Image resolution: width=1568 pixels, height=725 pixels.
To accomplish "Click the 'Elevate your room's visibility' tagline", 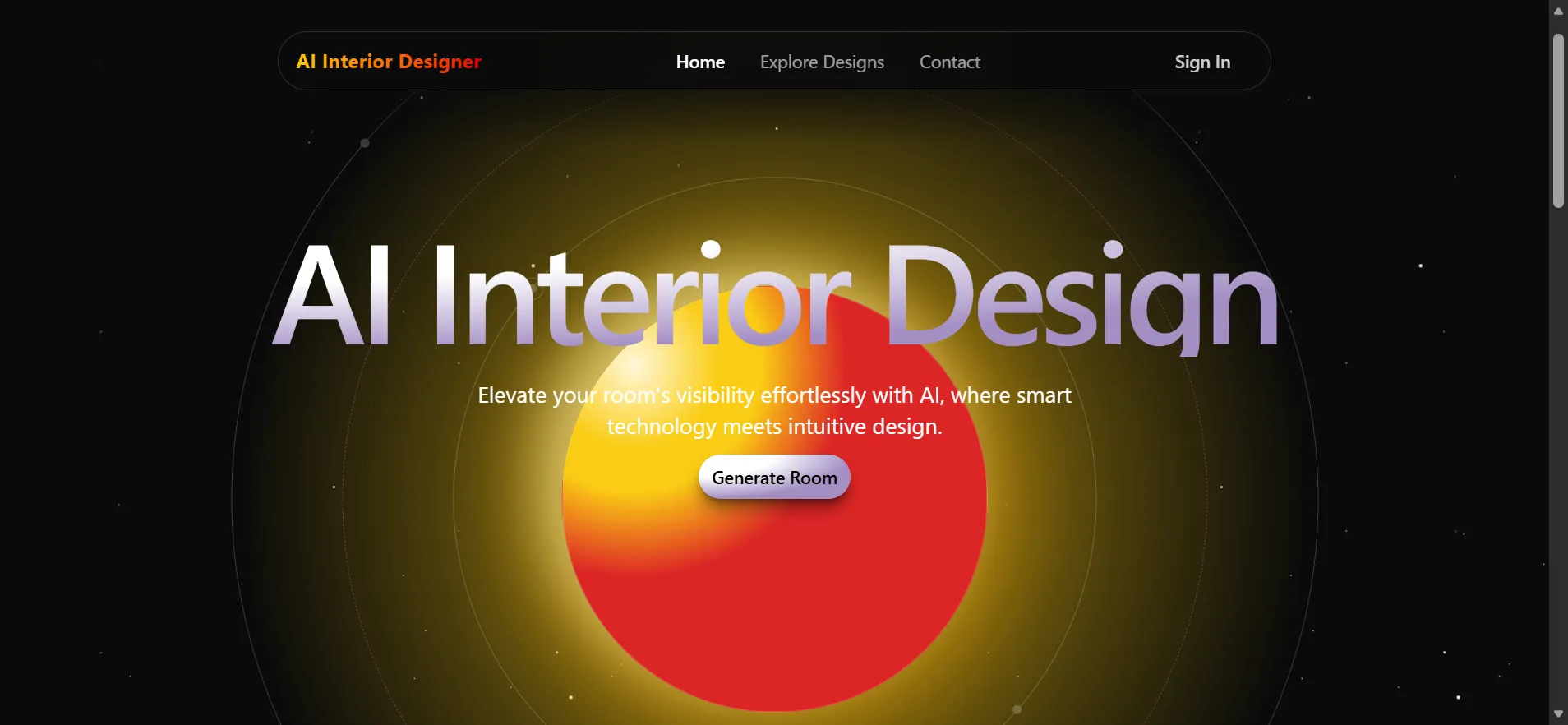I will pyautogui.click(x=775, y=410).
